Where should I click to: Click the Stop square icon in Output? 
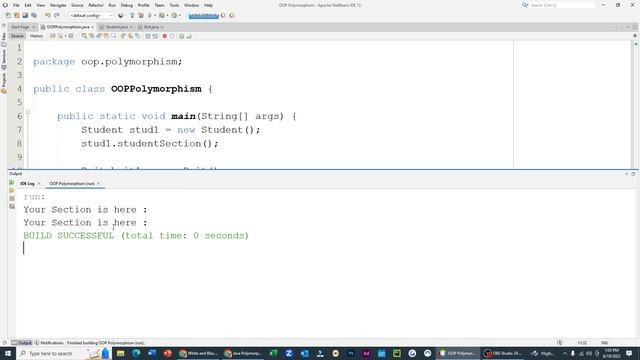[12, 198]
